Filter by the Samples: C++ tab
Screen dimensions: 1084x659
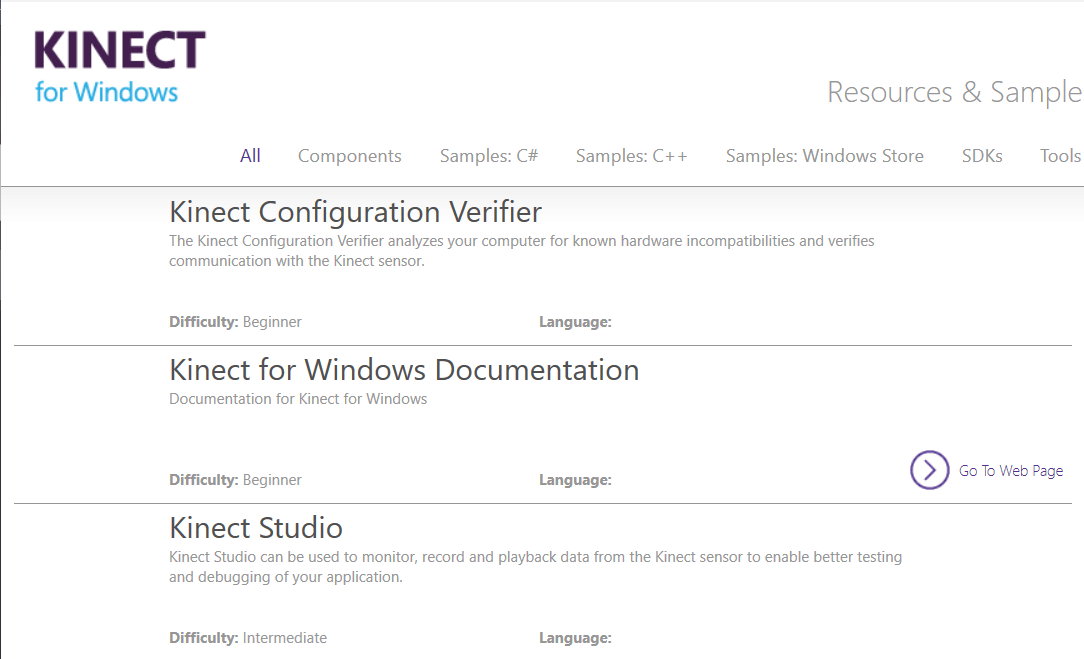click(631, 156)
